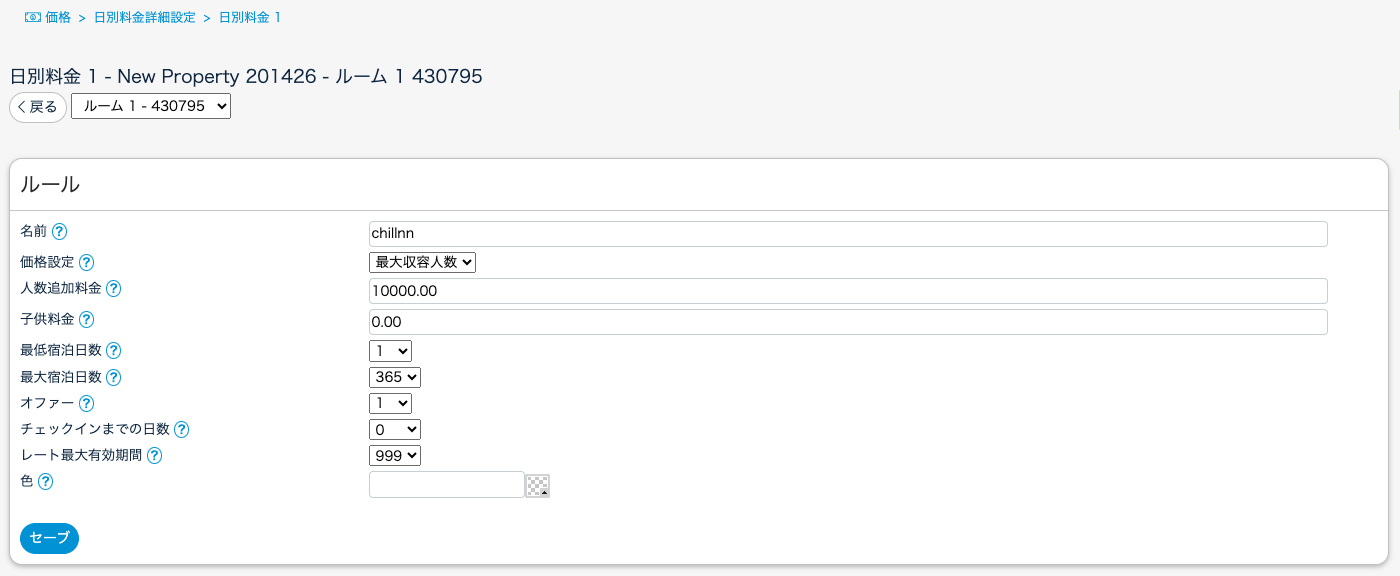Show help tooltip for オファー
This screenshot has width=1400, height=576.
click(x=86, y=404)
